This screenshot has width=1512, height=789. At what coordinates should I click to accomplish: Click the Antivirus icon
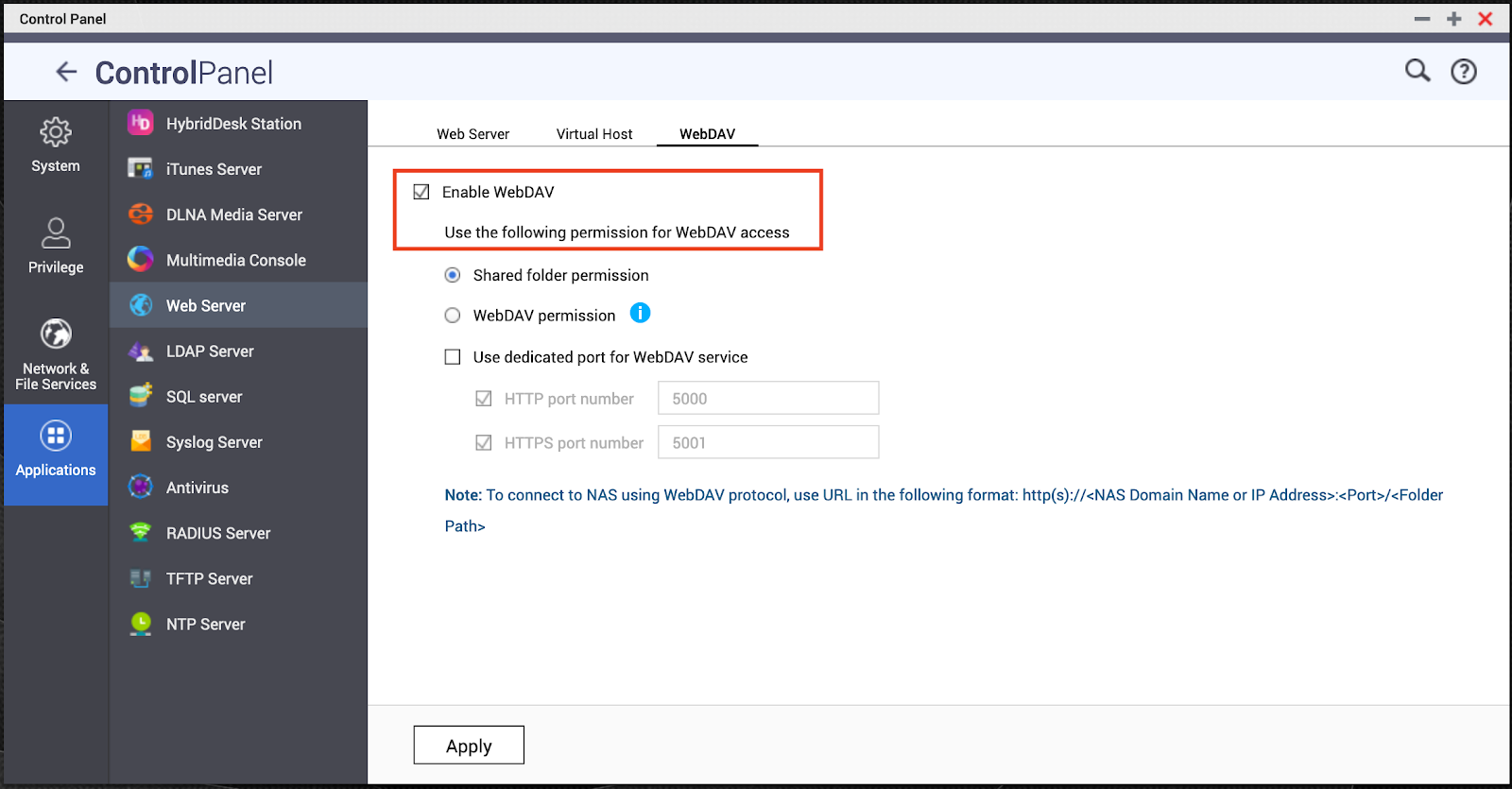(x=141, y=487)
